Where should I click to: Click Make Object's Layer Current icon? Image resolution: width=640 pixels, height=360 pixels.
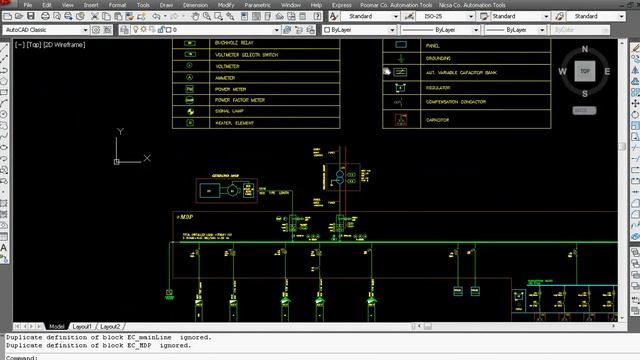288,30
